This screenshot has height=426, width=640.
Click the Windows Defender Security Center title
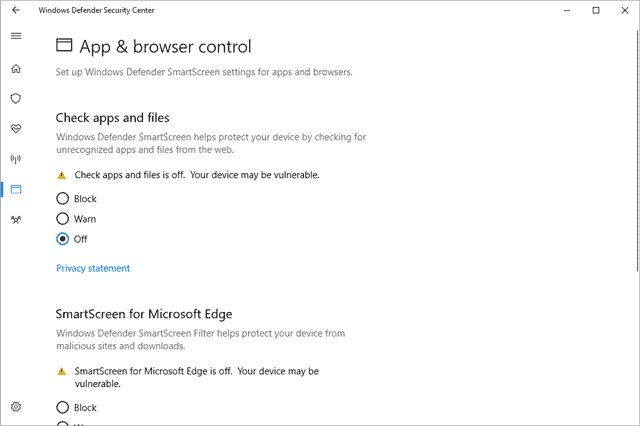coord(96,10)
